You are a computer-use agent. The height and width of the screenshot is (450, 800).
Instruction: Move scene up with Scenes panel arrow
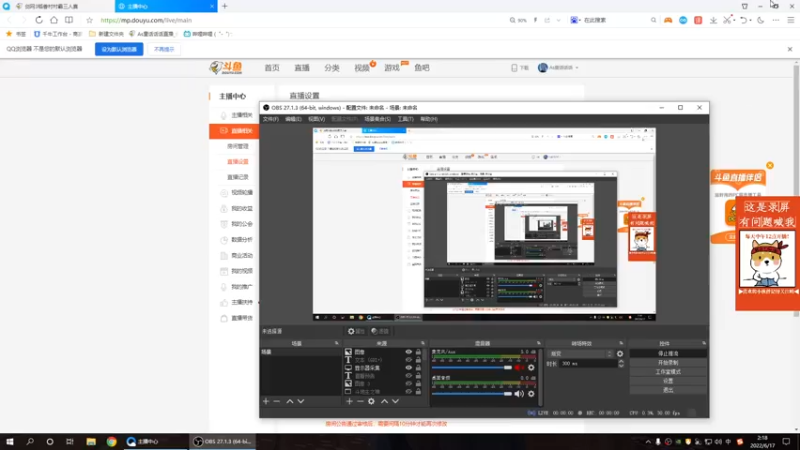pos(289,402)
